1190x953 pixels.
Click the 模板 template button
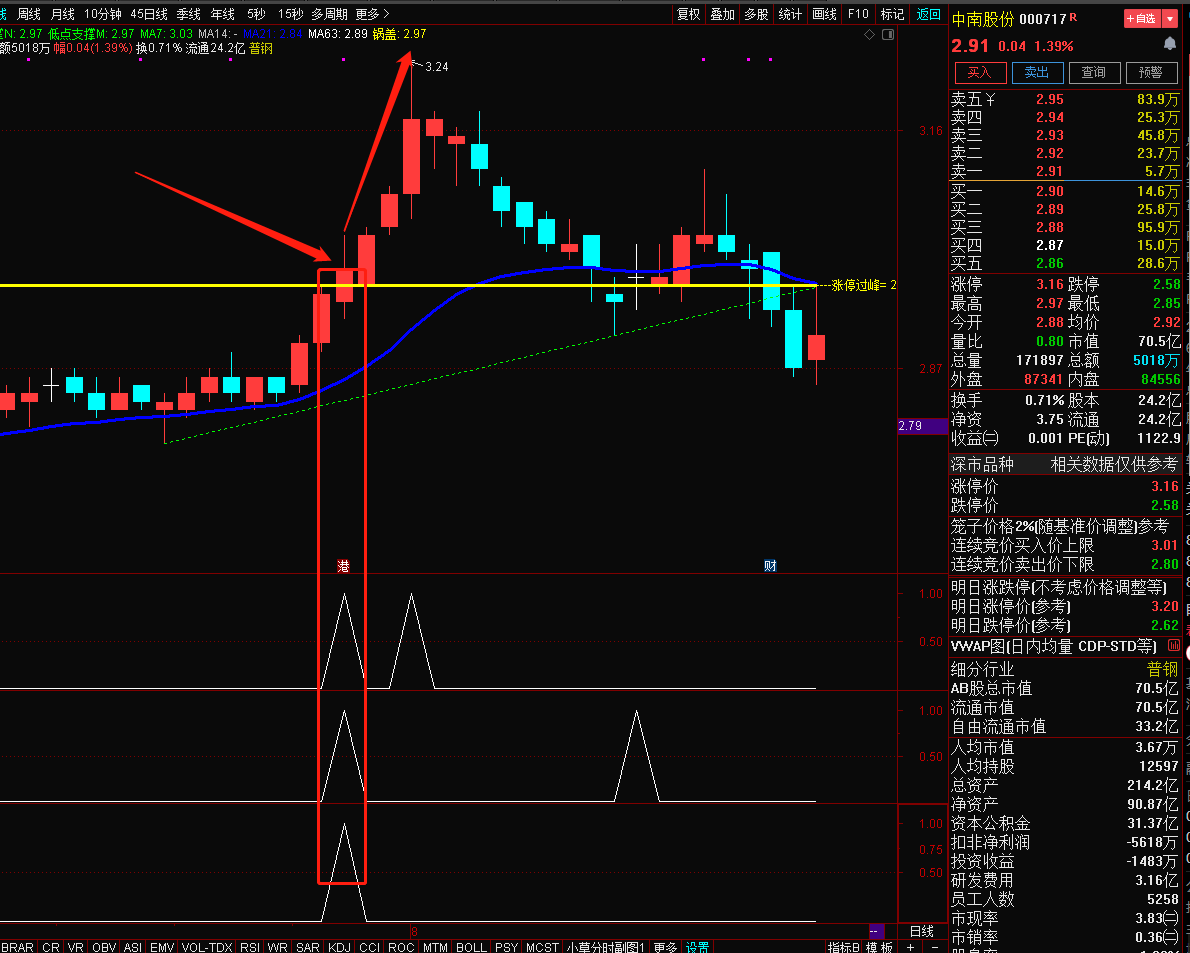click(x=879, y=947)
